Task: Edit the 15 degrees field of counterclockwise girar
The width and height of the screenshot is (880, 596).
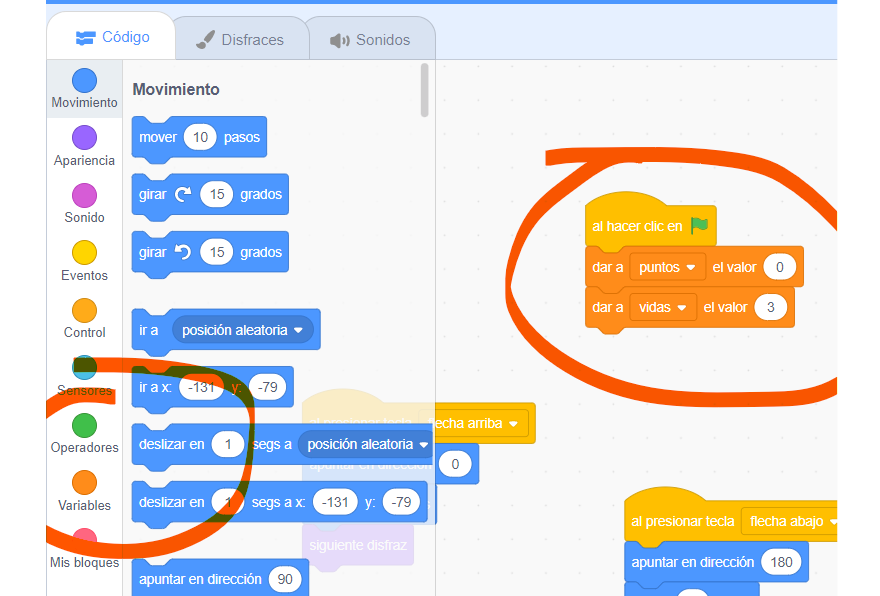Action: tap(217, 252)
